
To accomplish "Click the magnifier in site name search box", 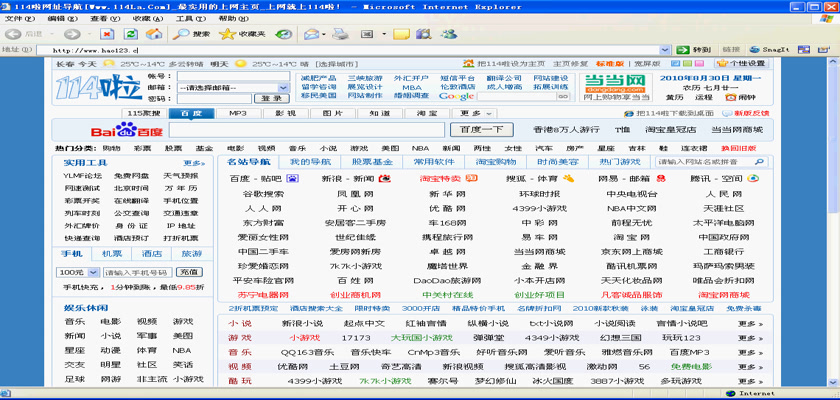I will pos(759,162).
